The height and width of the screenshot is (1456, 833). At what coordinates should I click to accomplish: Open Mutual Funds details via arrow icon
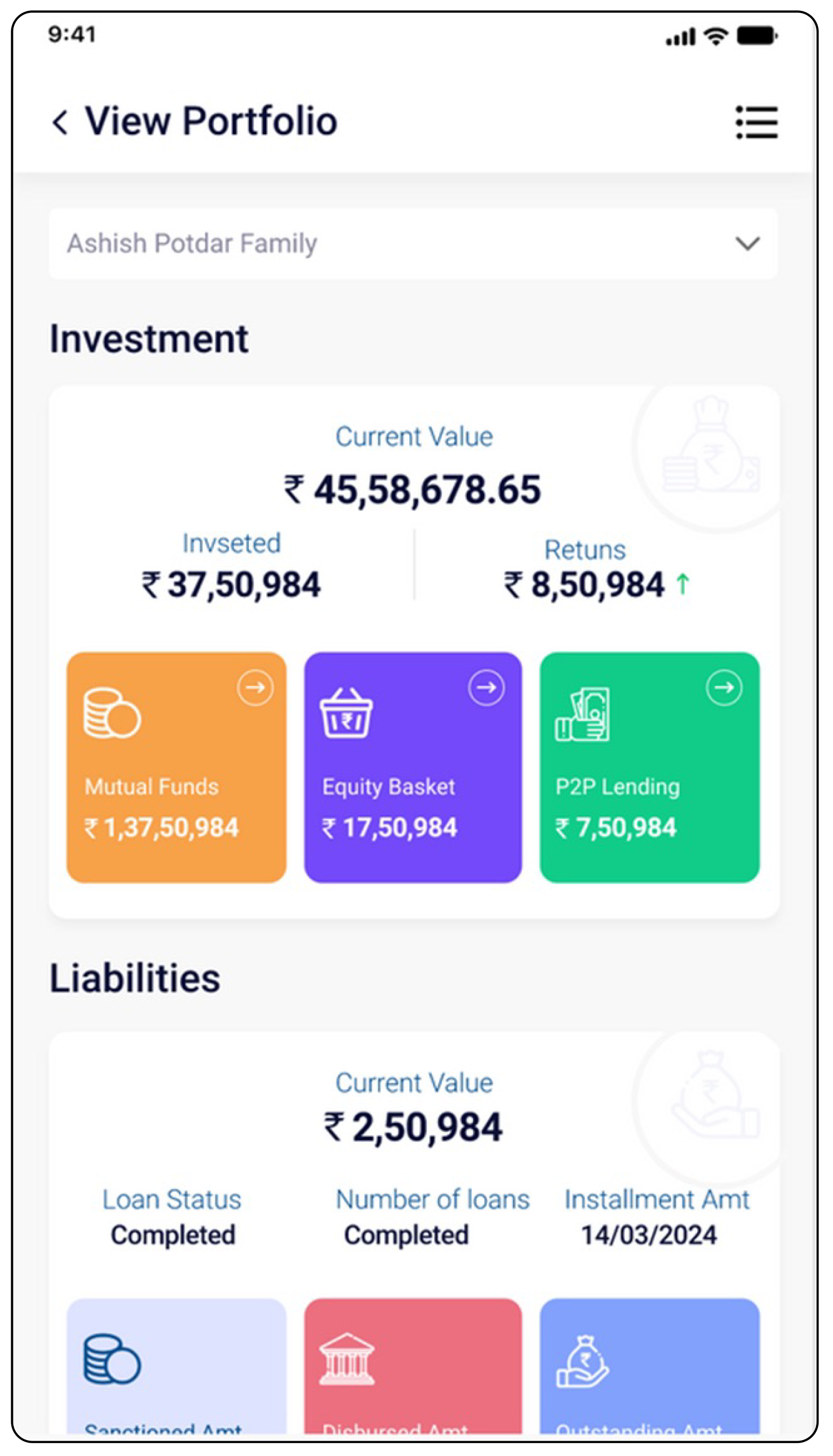pyautogui.click(x=255, y=687)
